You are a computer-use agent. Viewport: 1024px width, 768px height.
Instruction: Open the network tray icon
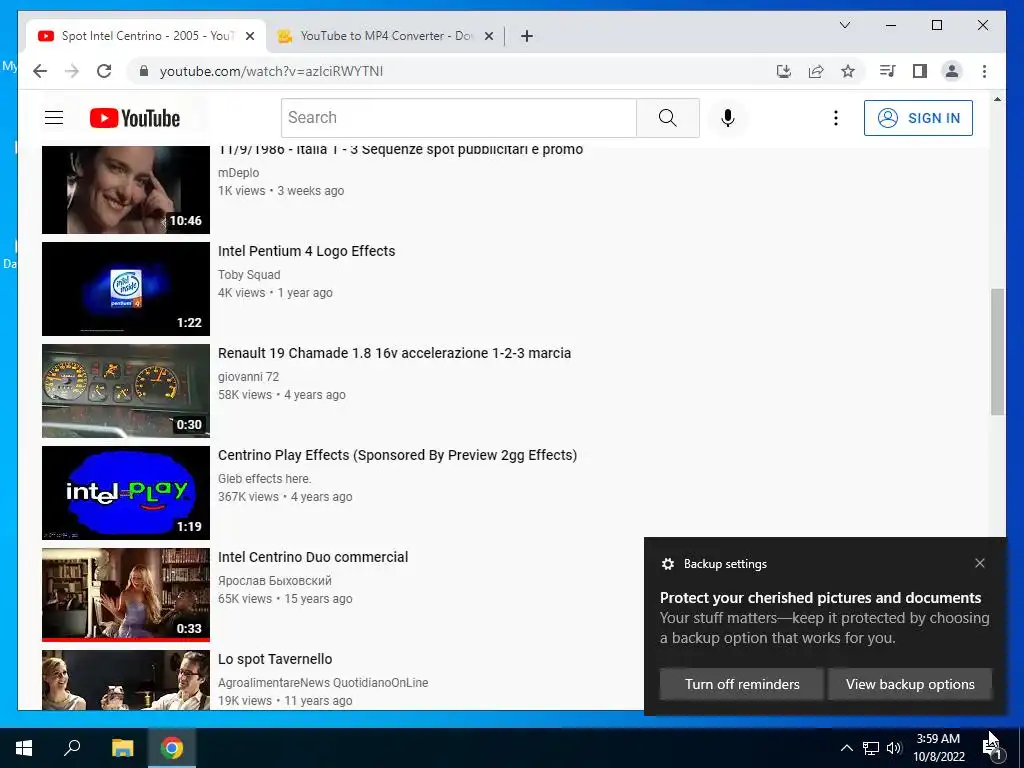click(x=871, y=748)
